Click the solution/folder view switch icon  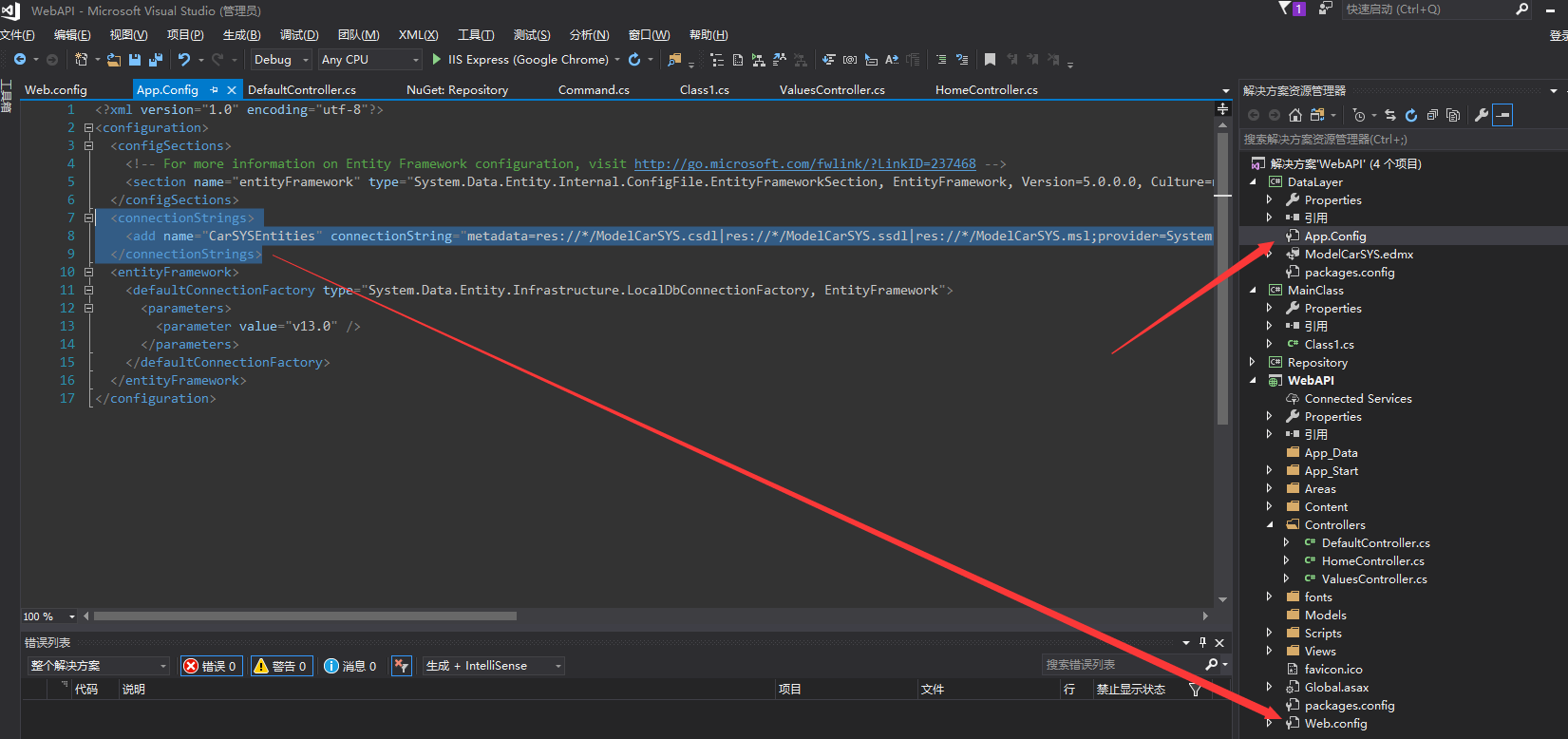1317,115
